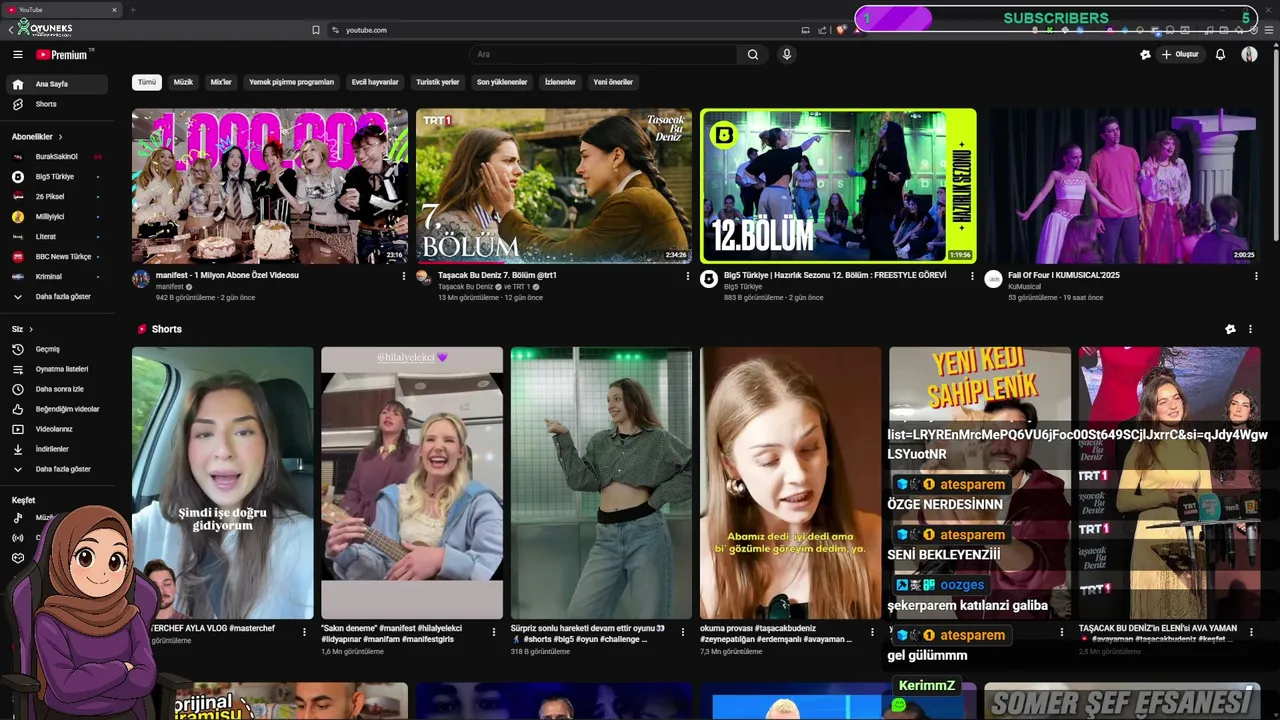This screenshot has width=1280, height=720.
Task: Click sparkle icon in Shorts shelf header
Action: (x=1230, y=329)
